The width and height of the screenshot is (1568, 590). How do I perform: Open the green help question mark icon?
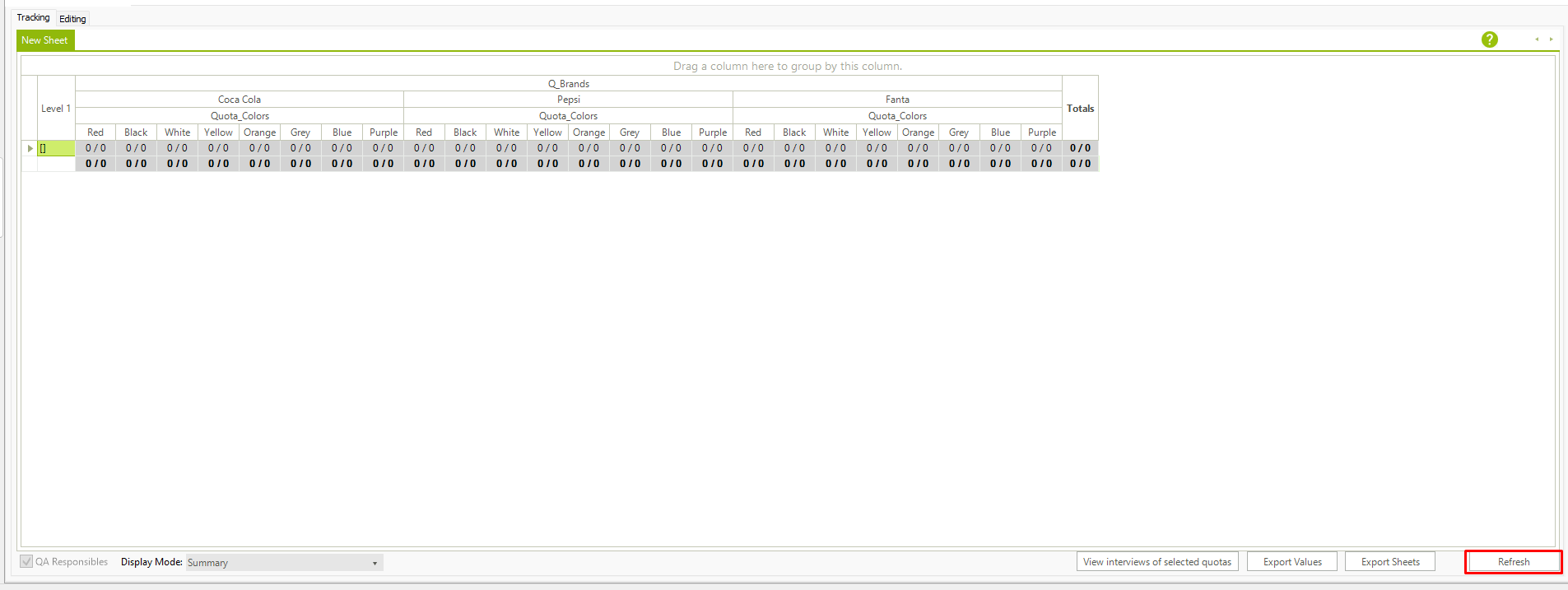coord(1489,39)
